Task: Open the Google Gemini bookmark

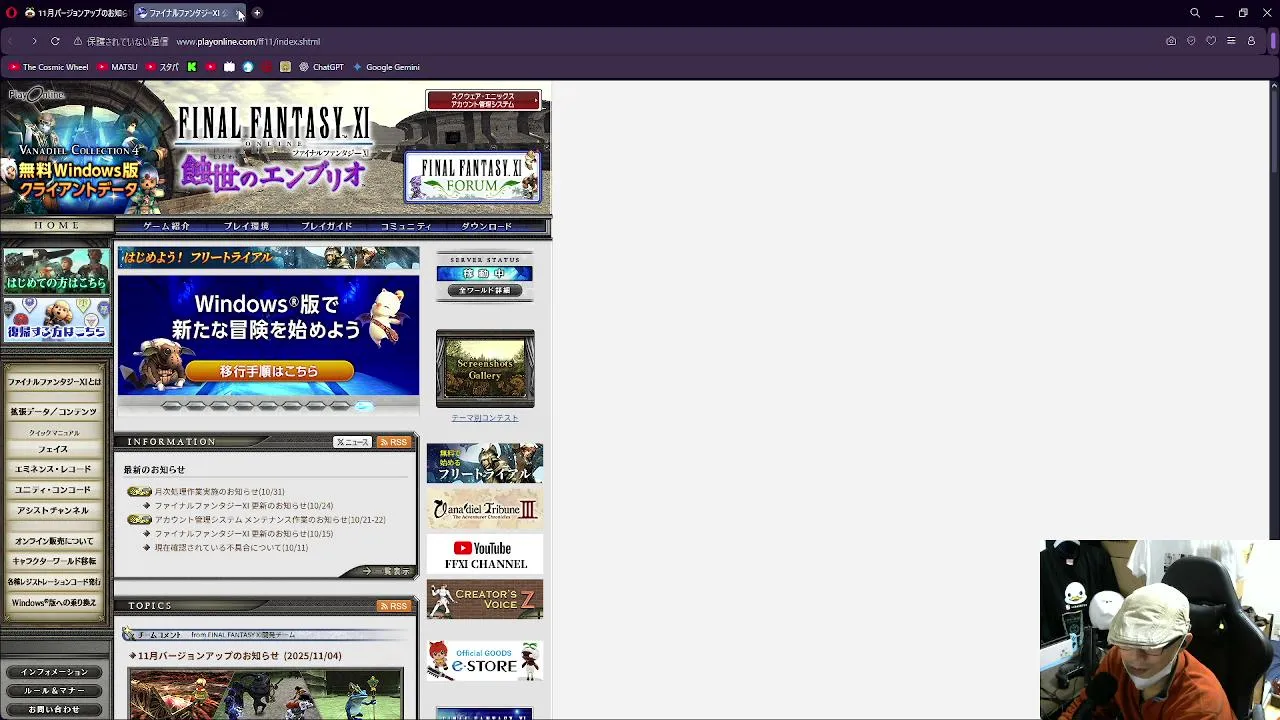Action: pyautogui.click(x=386, y=67)
